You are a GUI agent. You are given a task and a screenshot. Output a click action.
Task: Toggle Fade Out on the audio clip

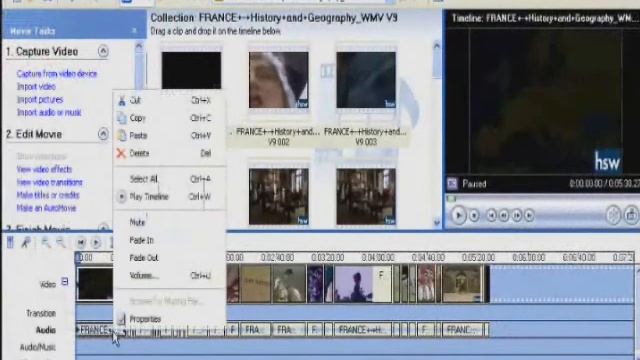click(x=169, y=258)
